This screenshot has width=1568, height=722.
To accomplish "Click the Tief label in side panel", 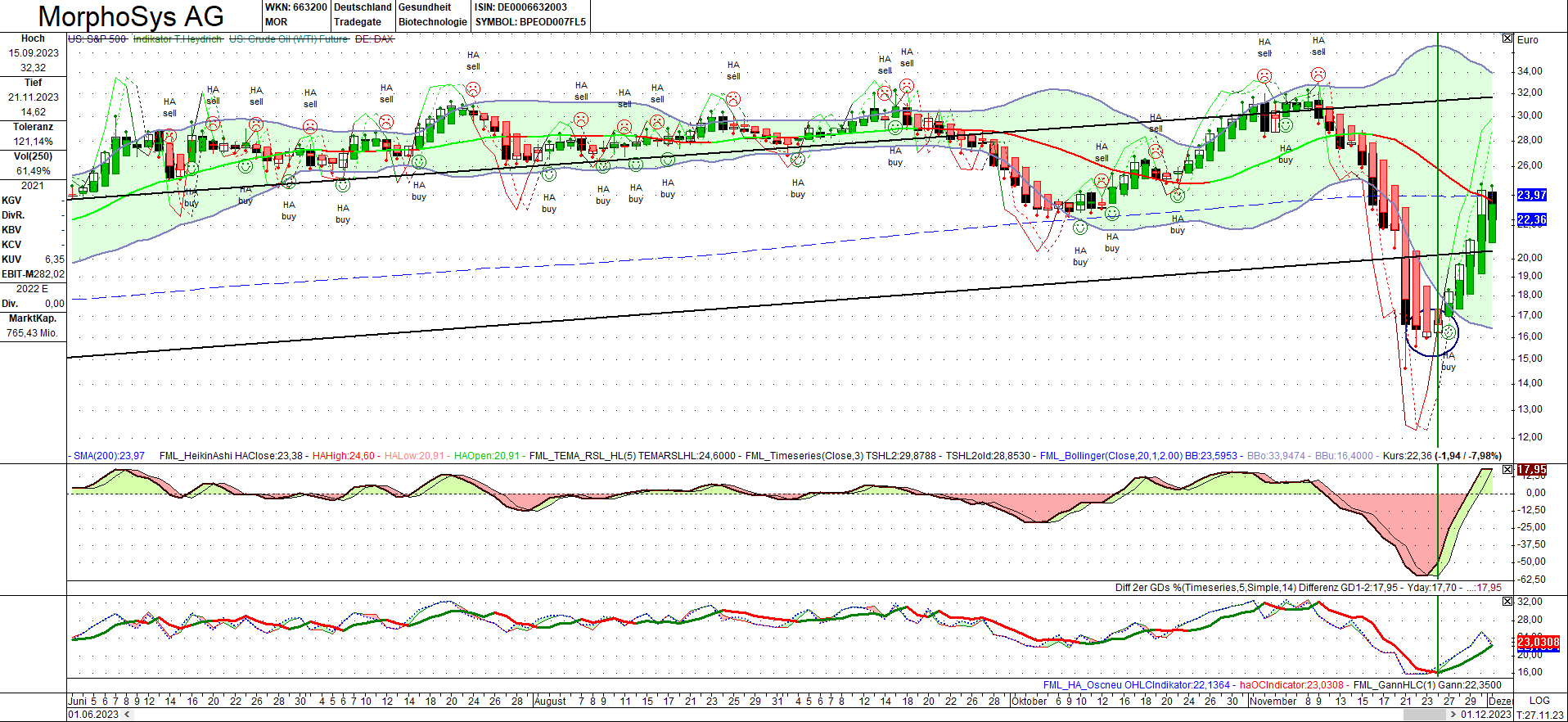I will pos(33,83).
